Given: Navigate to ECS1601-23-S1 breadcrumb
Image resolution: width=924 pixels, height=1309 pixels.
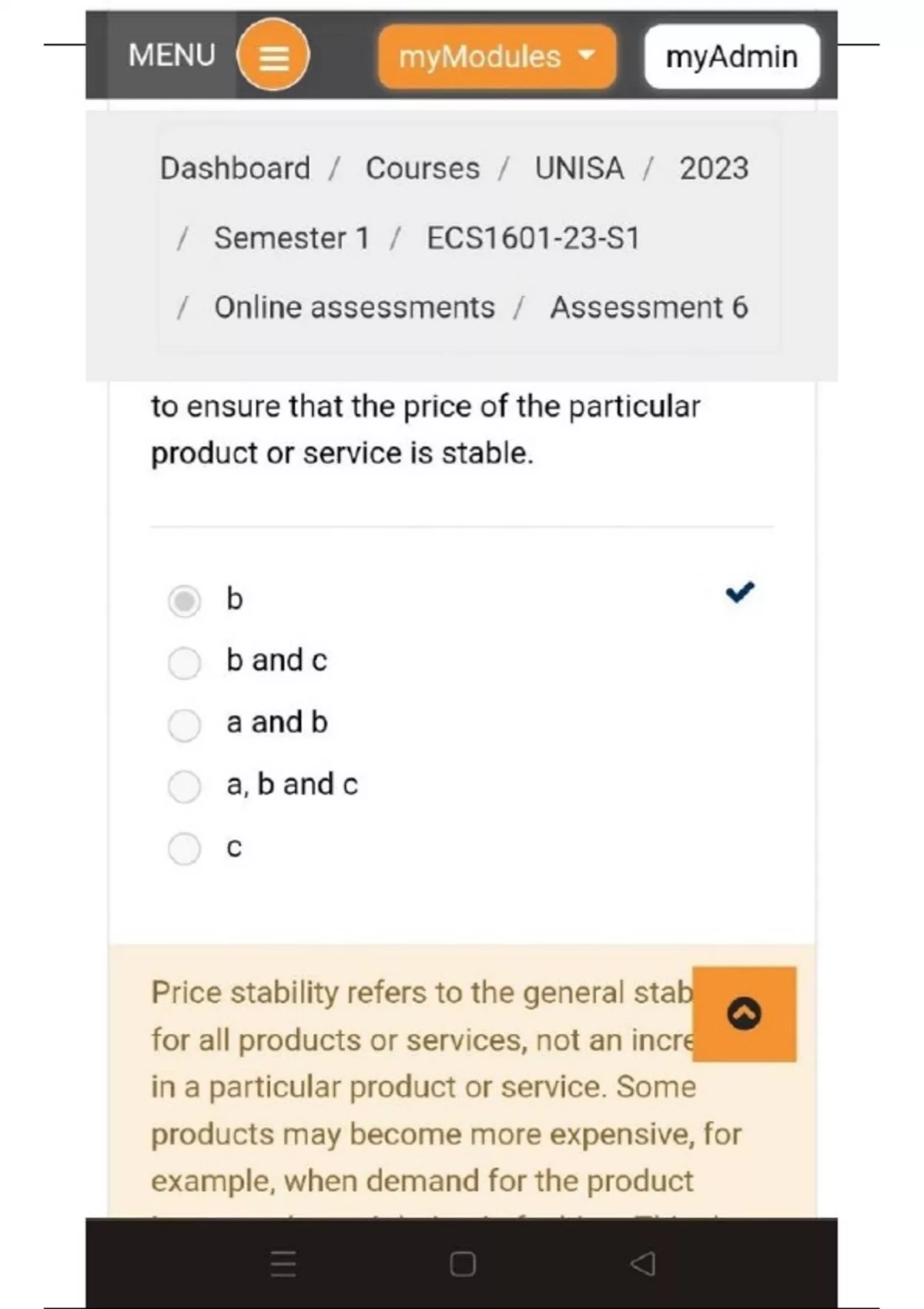Looking at the screenshot, I should 533,238.
